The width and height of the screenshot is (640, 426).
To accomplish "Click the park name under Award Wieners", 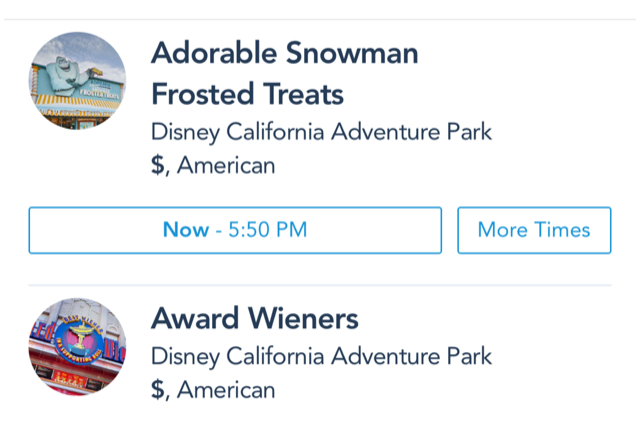I will click(321, 357).
